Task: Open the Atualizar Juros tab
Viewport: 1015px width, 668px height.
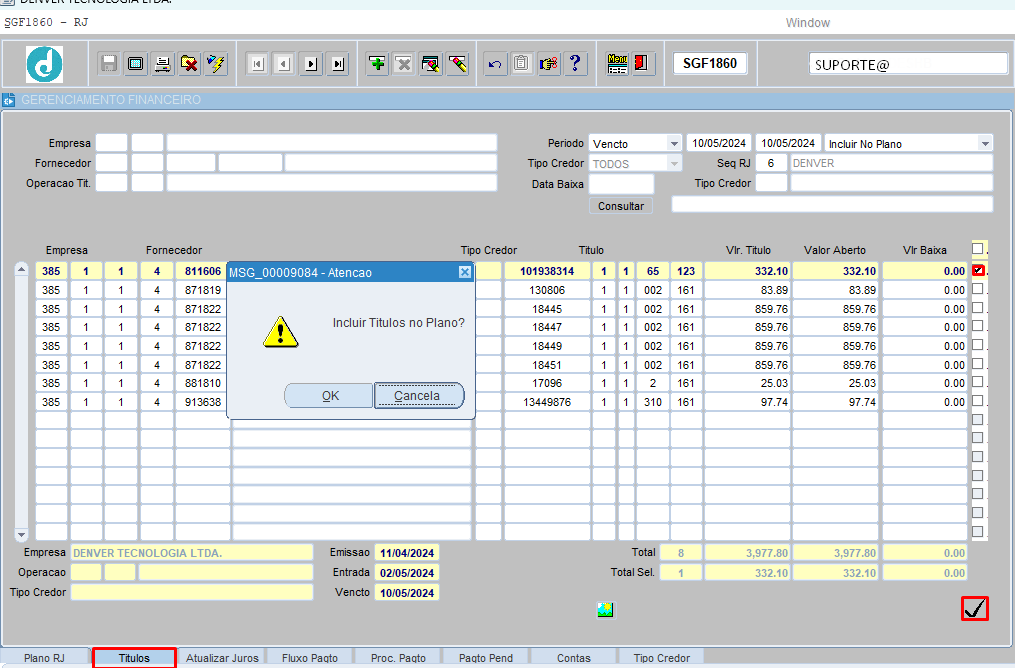Action: click(222, 658)
